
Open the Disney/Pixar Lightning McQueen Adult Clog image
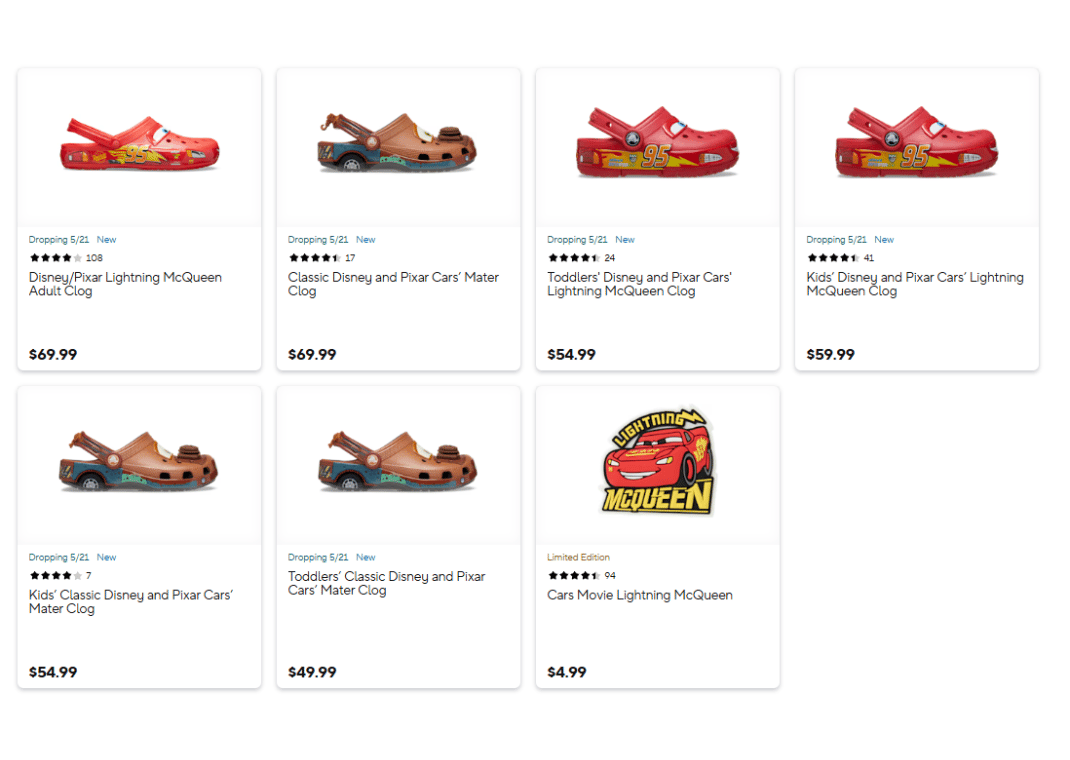click(139, 146)
